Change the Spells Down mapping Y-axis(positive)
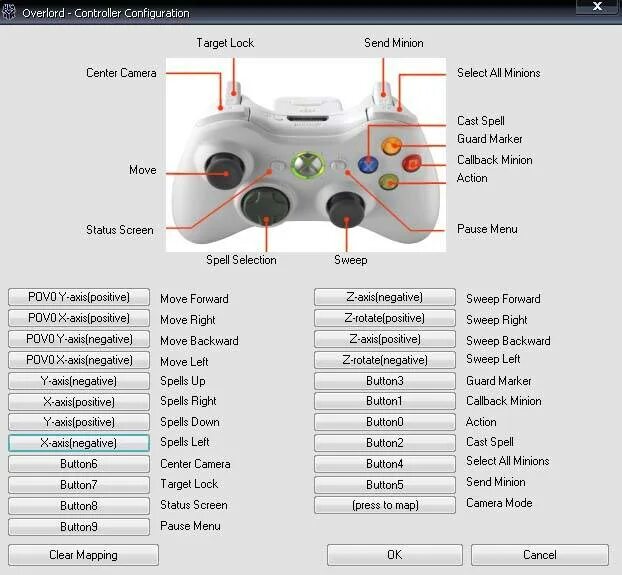Image resolution: width=622 pixels, height=575 pixels. pyautogui.click(x=79, y=422)
